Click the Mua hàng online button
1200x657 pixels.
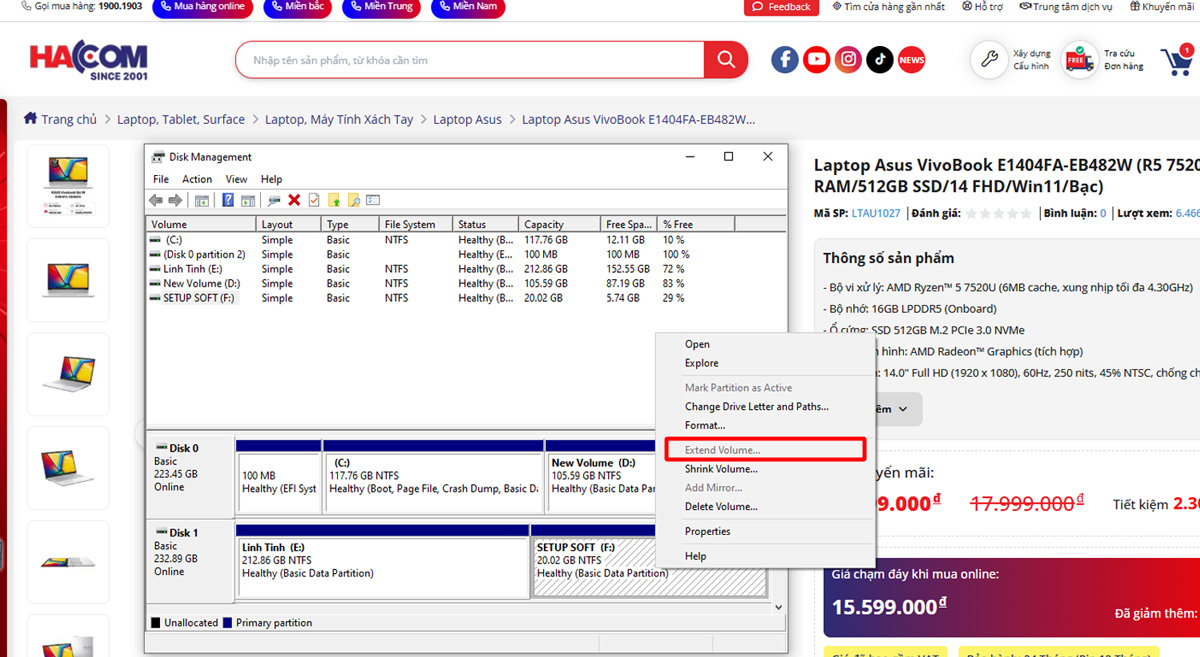202,7
